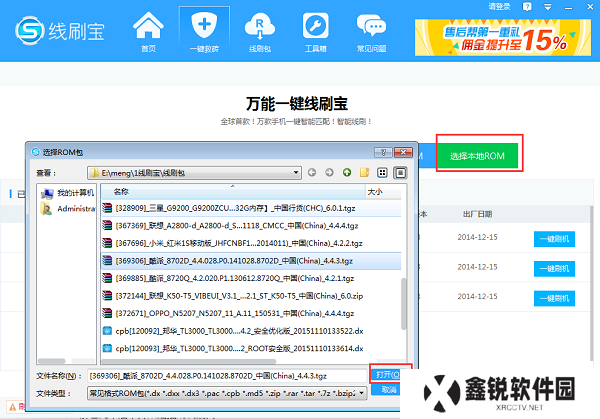
Task: Click the Back arrow in file dialog
Action: [312, 173]
